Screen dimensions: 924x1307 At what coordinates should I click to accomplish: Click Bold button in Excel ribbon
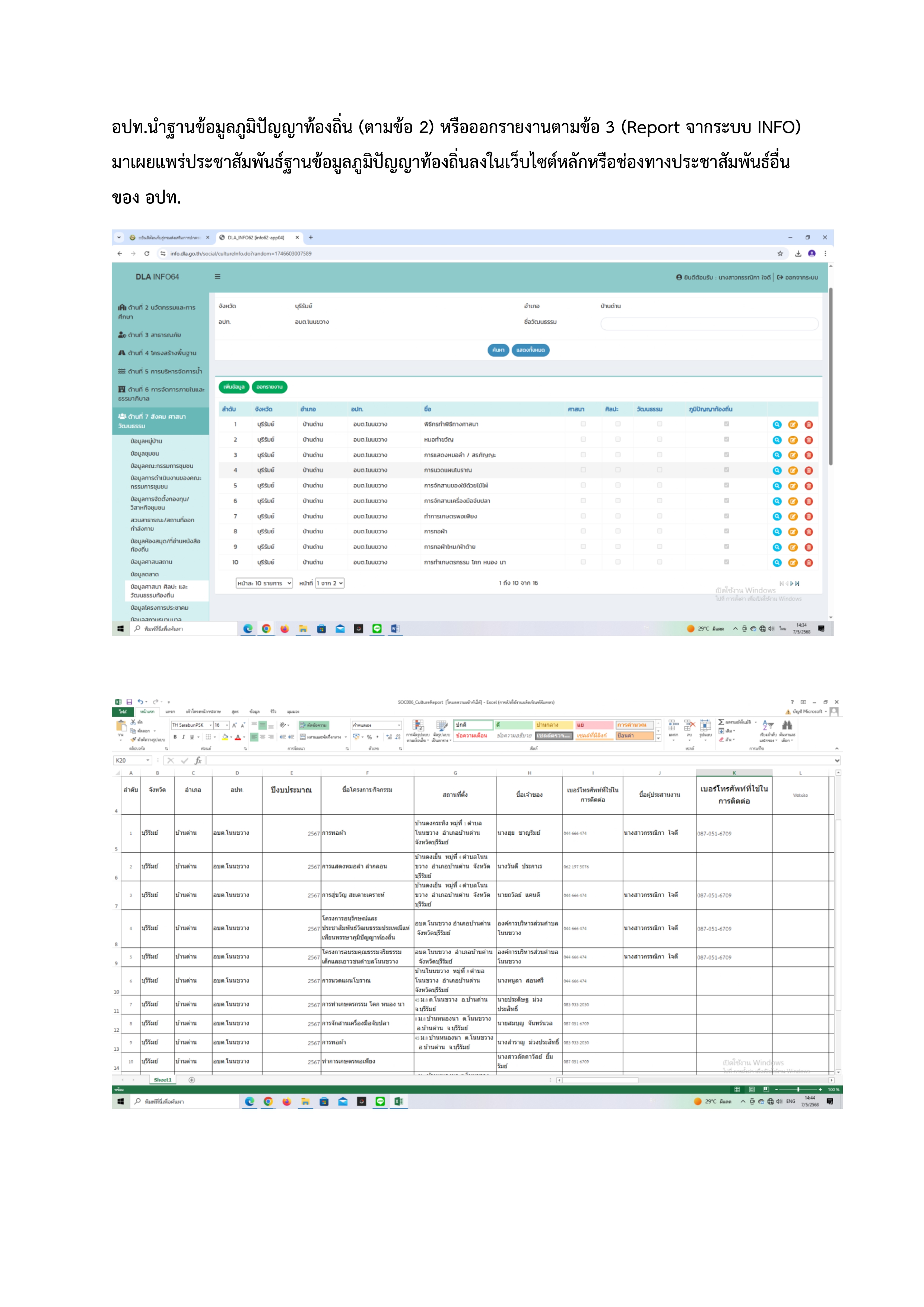(175, 737)
